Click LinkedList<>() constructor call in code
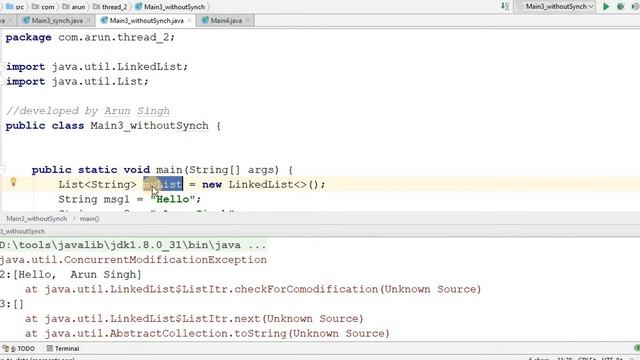This screenshot has width=640, height=360. pos(273,184)
